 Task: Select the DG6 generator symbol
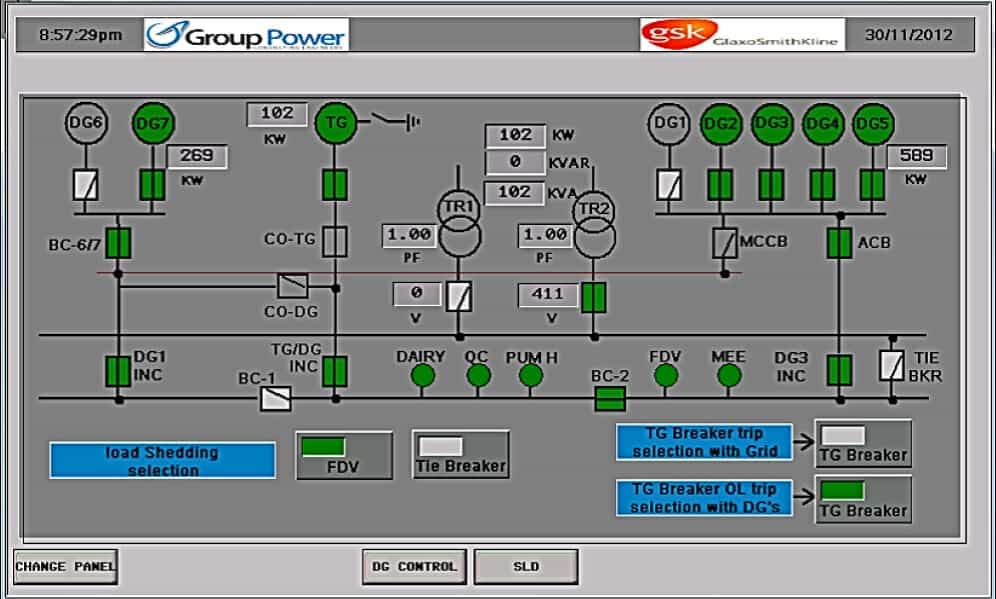click(x=86, y=123)
